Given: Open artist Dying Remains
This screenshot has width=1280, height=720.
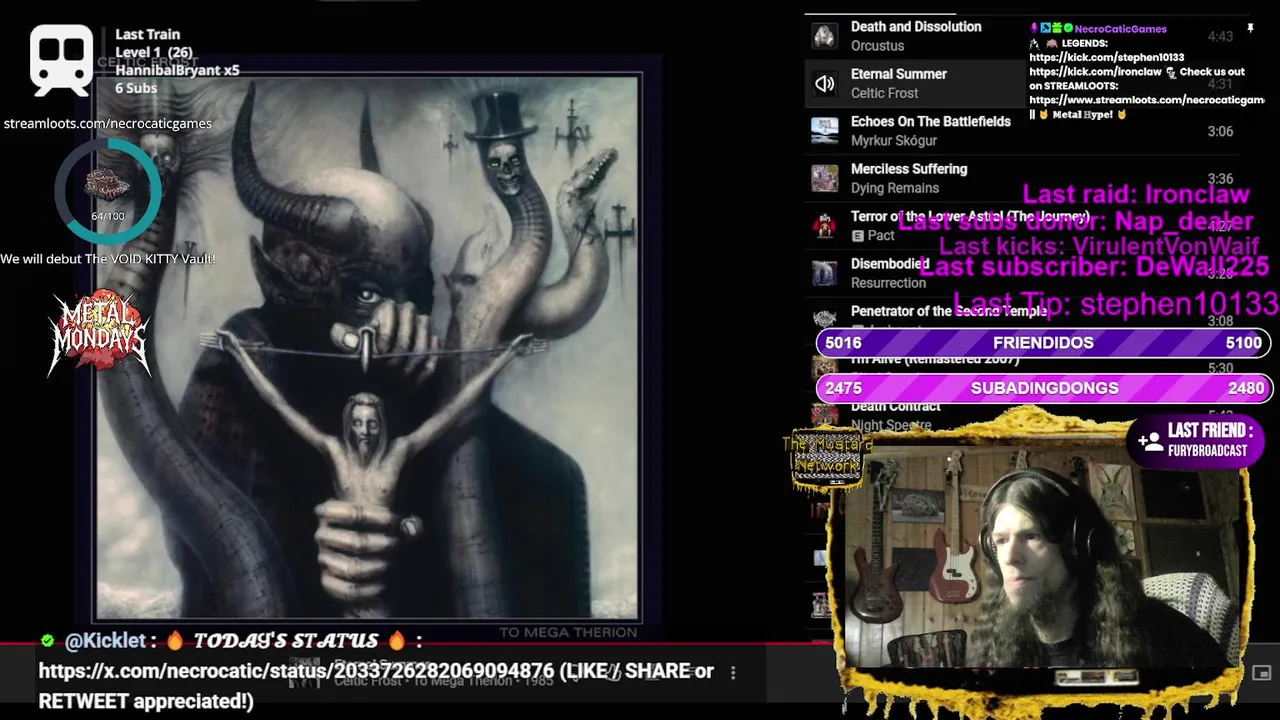Looking at the screenshot, I should (894, 188).
